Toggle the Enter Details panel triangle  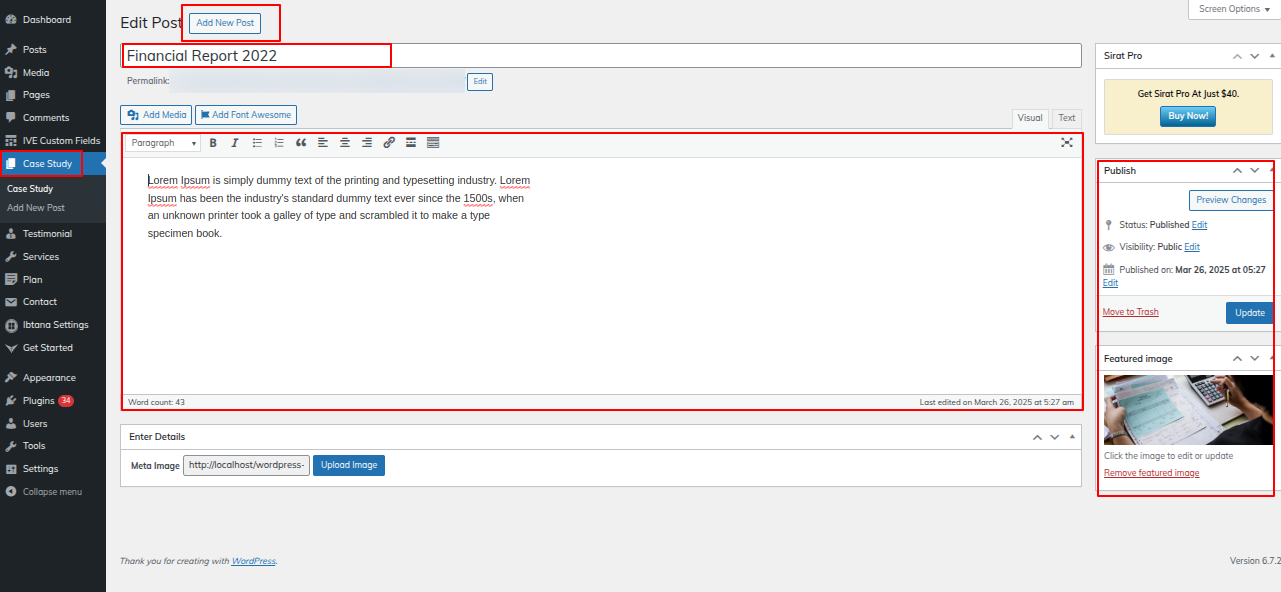click(1073, 437)
